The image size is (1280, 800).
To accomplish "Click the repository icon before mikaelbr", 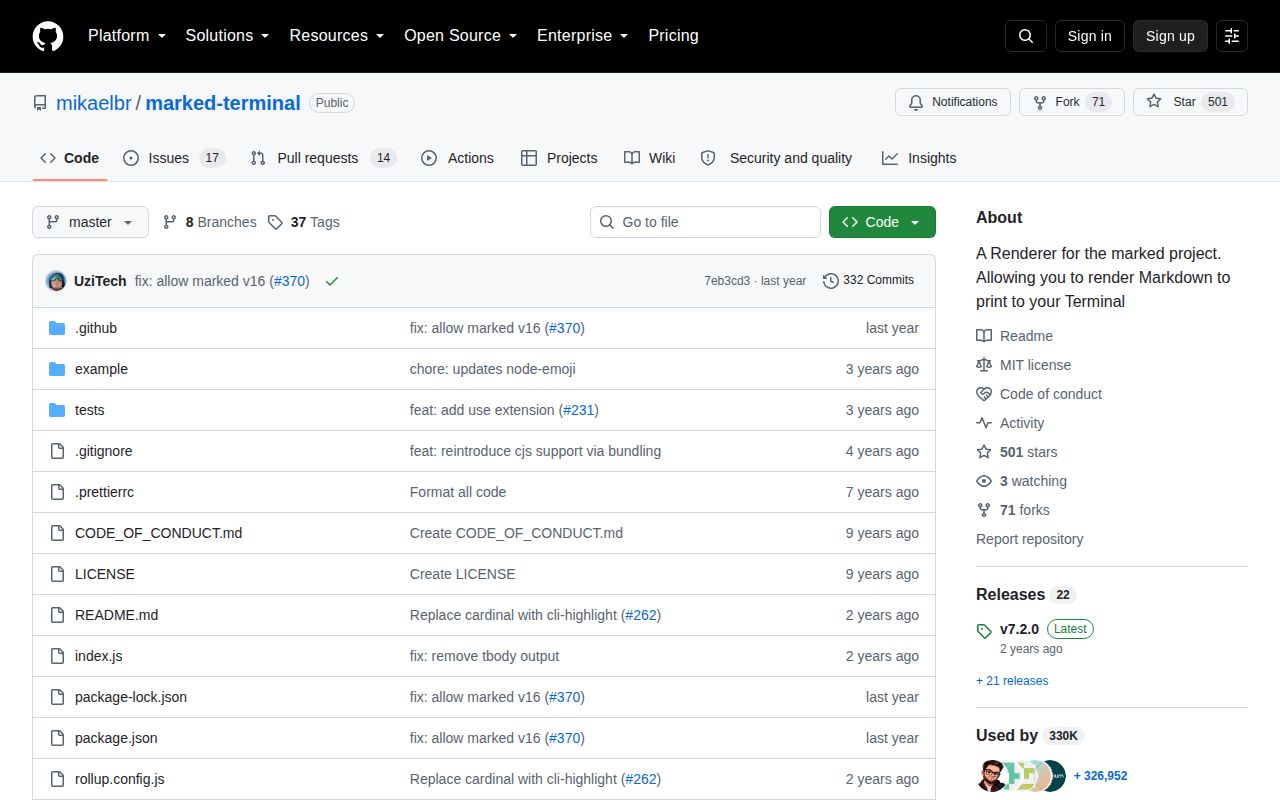I will click(40, 103).
